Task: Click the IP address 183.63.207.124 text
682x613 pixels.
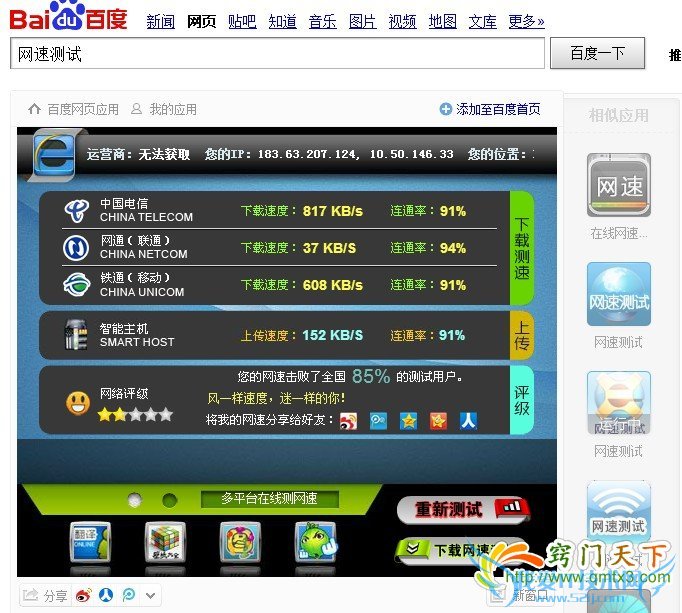Action: pyautogui.click(x=309, y=154)
